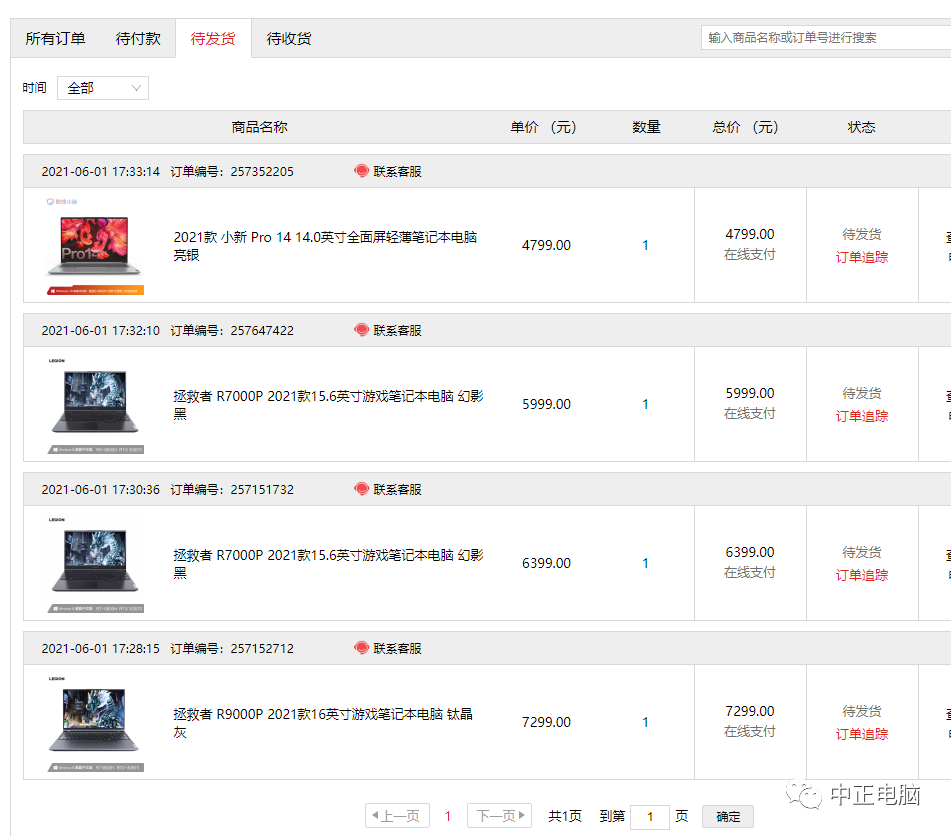This screenshot has width=951, height=836.
Task: Select timestamp 2021-06-01 17:33:14
Action: tap(101, 172)
